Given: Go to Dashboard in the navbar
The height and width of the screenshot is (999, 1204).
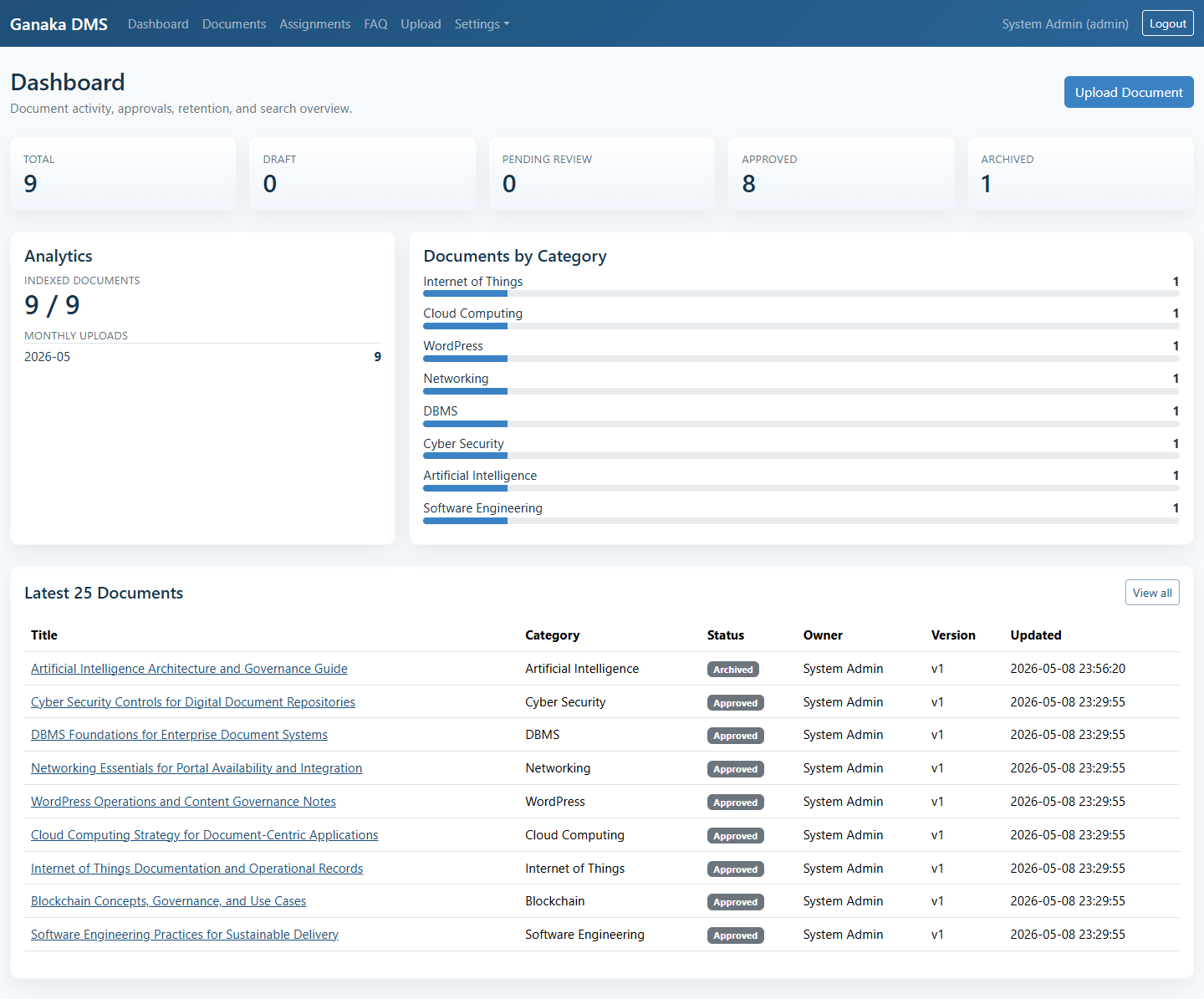Looking at the screenshot, I should [x=158, y=24].
